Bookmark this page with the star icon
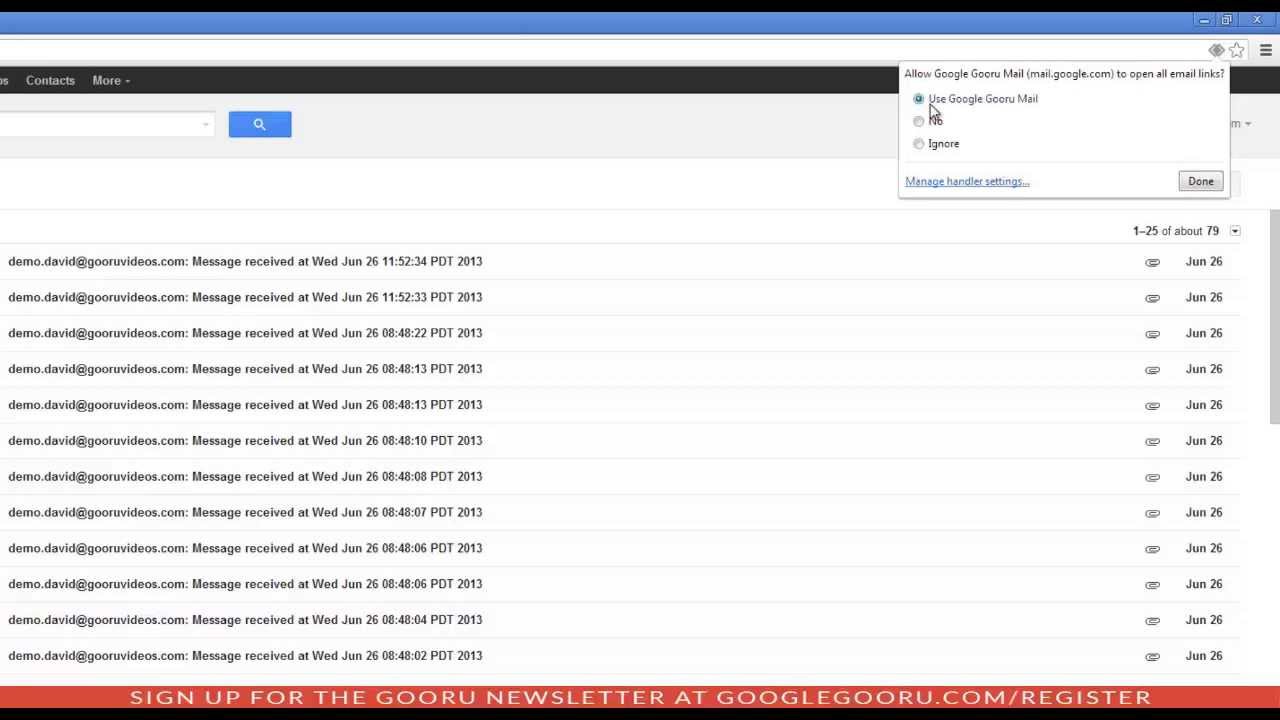The image size is (1280, 720). (1237, 50)
